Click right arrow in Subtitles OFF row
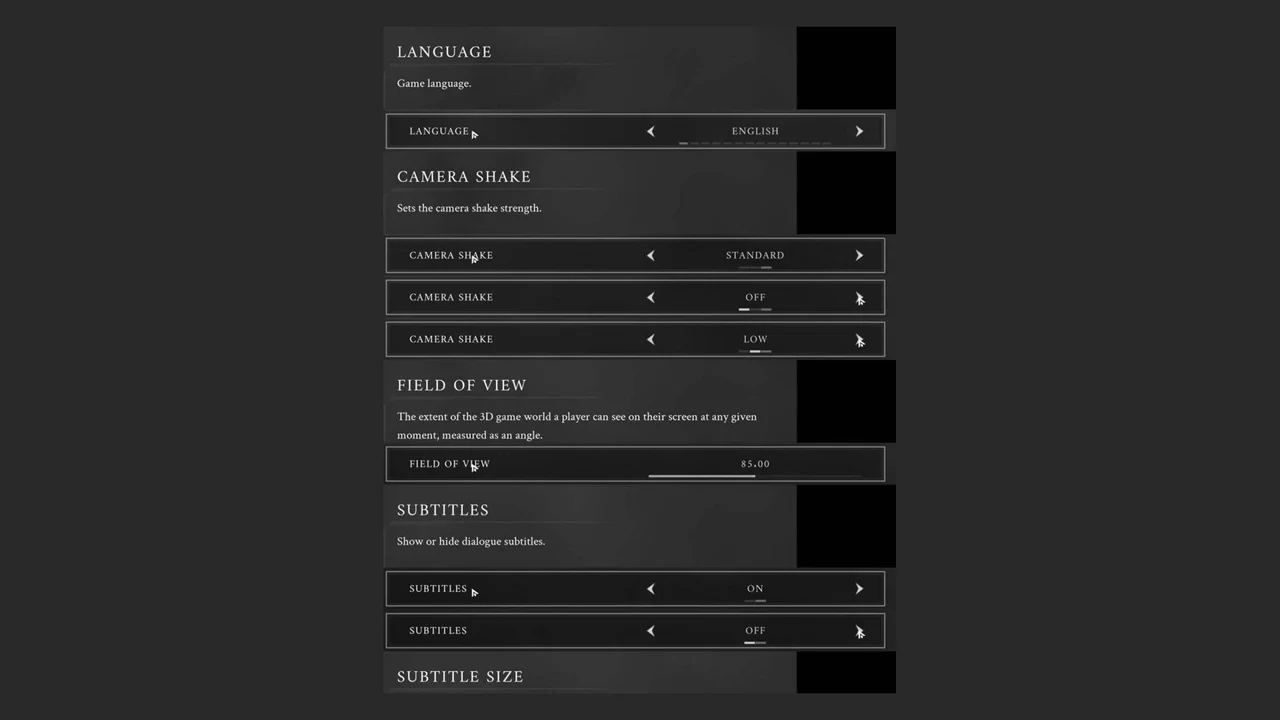1280x720 pixels. (859, 631)
